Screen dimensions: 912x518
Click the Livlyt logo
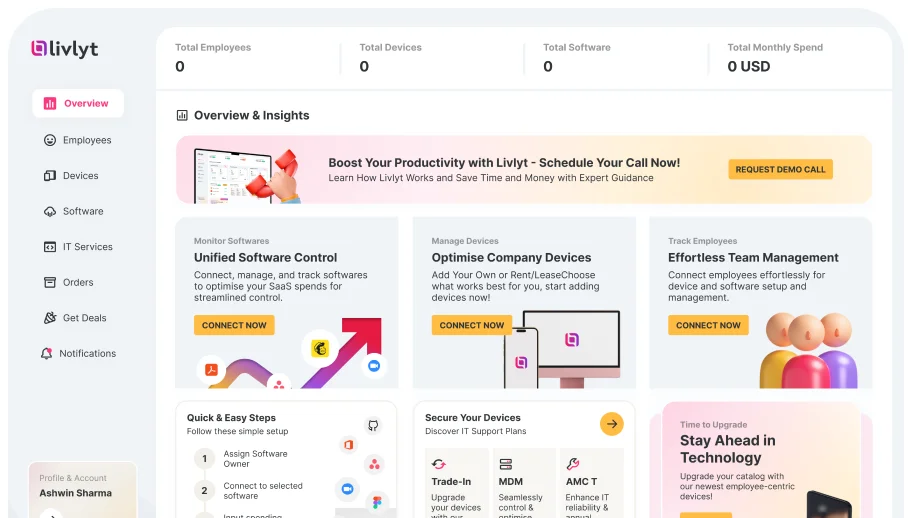tap(65, 49)
